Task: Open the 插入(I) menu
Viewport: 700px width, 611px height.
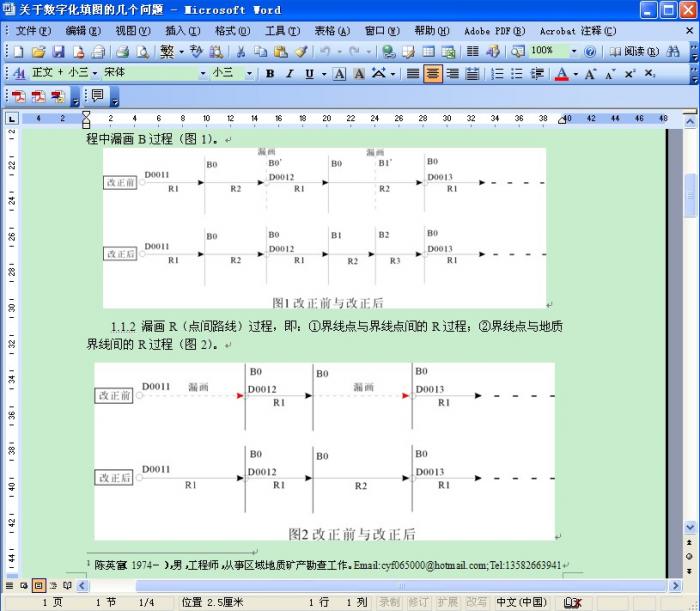Action: pyautogui.click(x=181, y=31)
